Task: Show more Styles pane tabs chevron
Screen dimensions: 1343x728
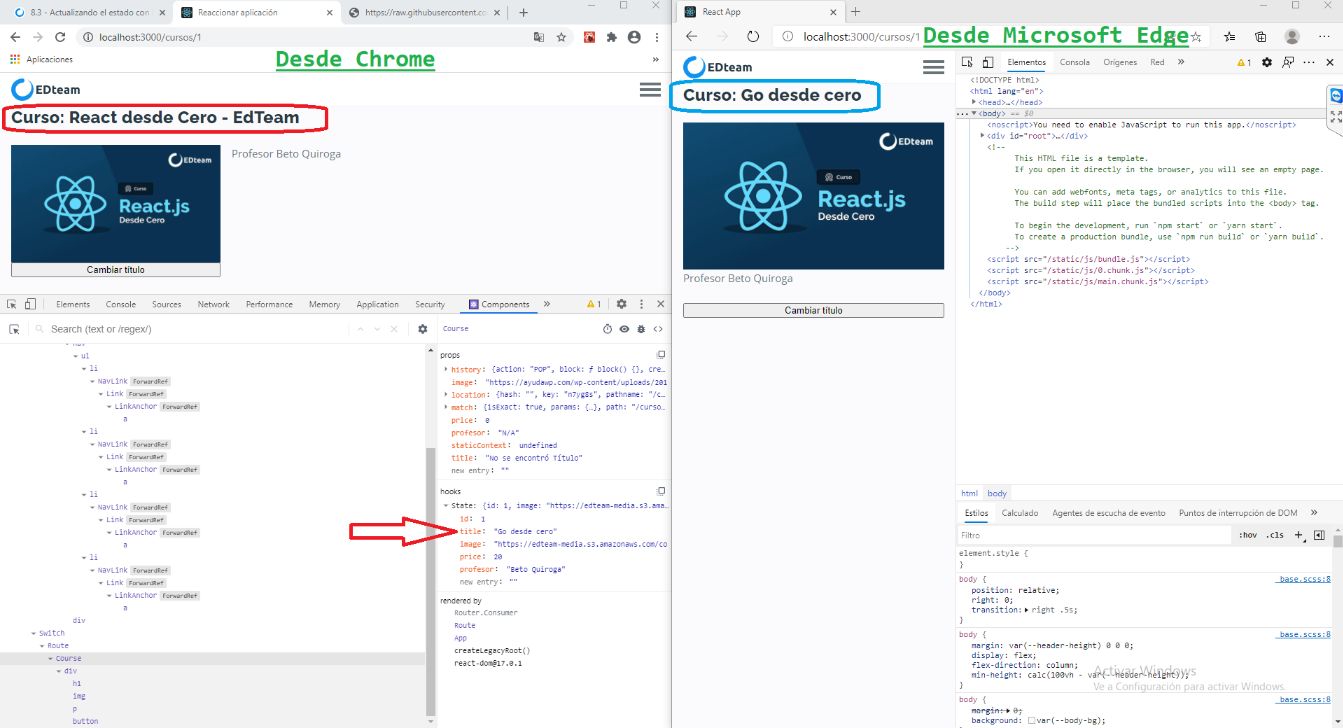Action: coord(1314,513)
